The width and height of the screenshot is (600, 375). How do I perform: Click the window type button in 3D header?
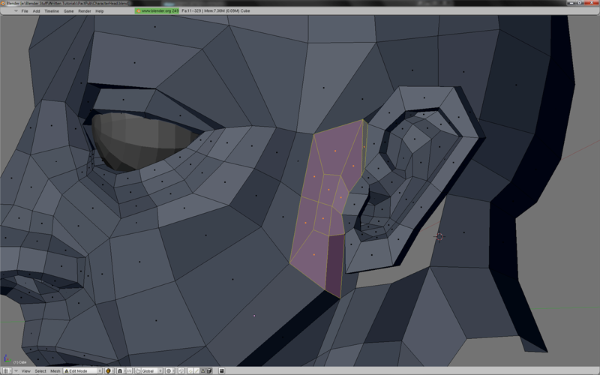point(6,371)
